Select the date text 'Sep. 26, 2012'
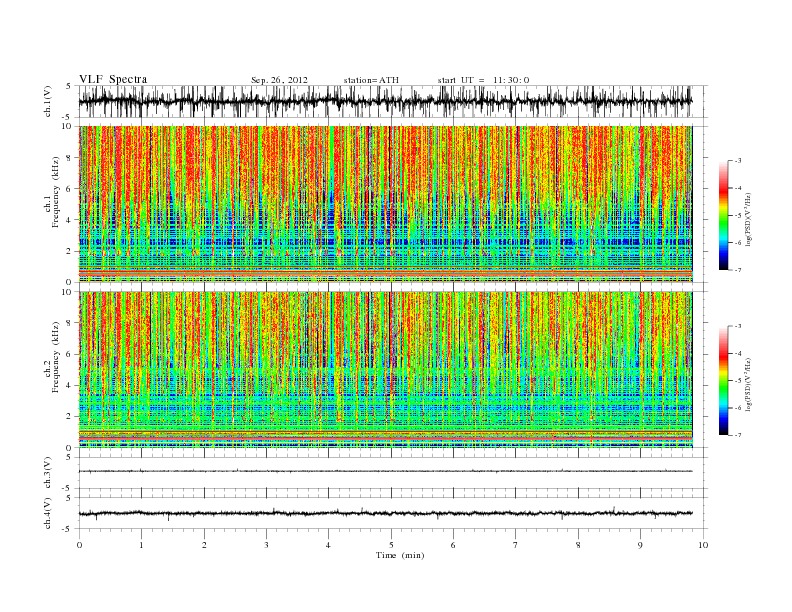The image size is (792, 612). pyautogui.click(x=279, y=80)
